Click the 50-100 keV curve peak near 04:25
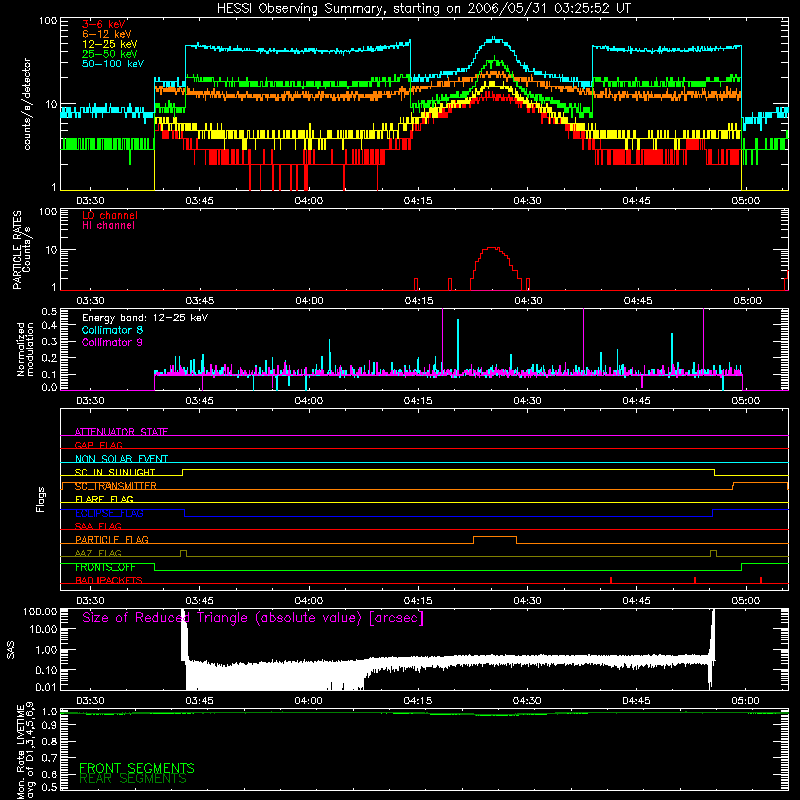 (494, 38)
